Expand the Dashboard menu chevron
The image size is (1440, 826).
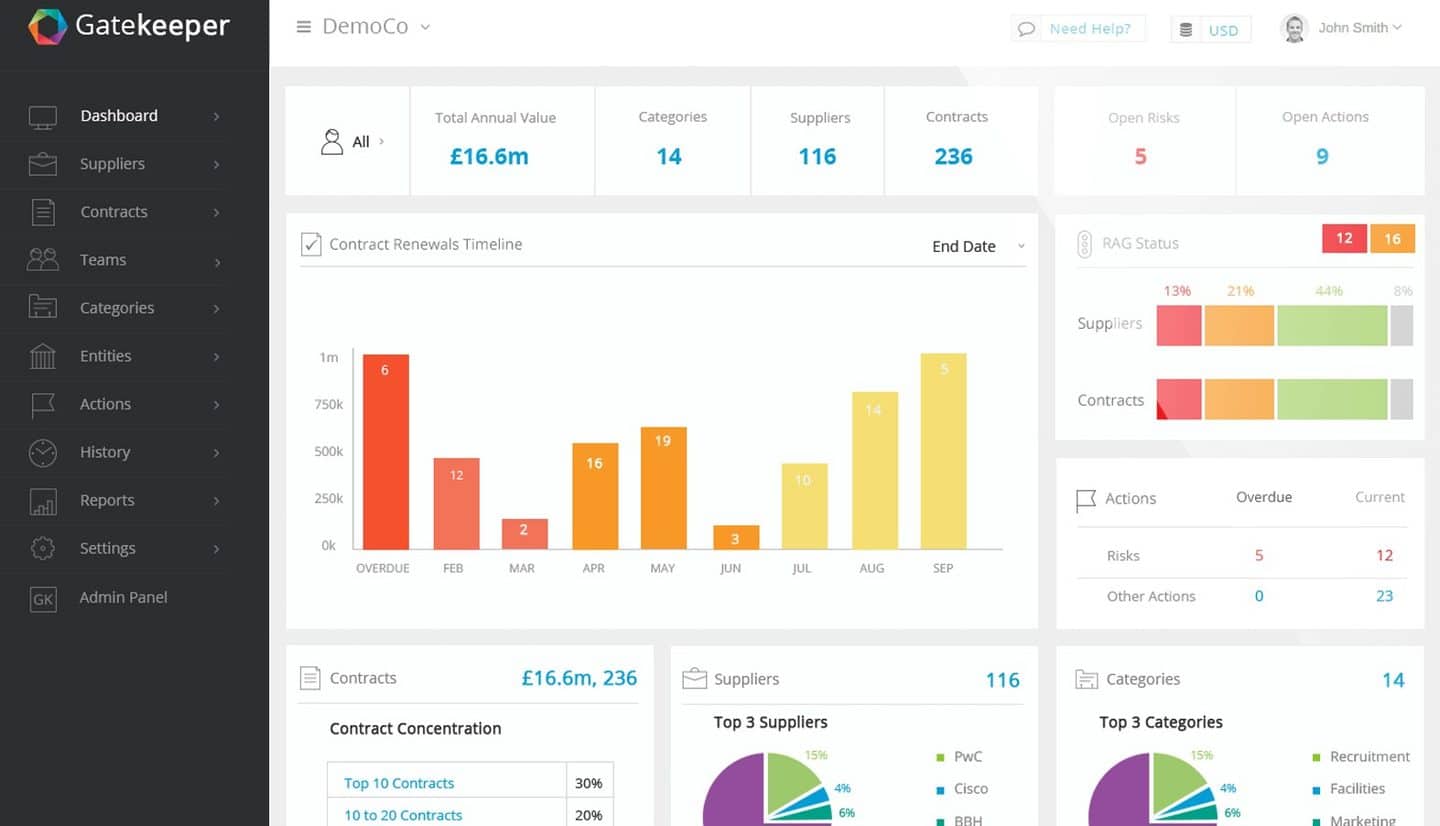216,117
